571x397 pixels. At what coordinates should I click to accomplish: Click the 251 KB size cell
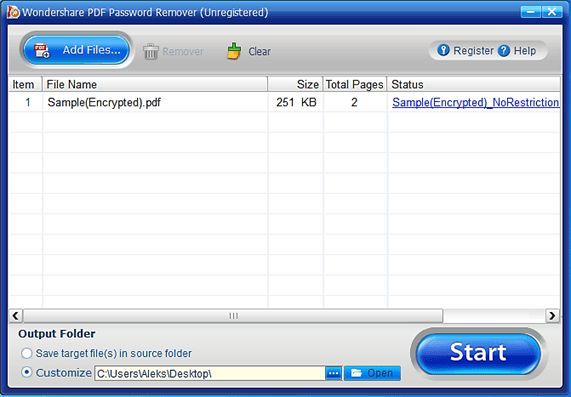(296, 102)
